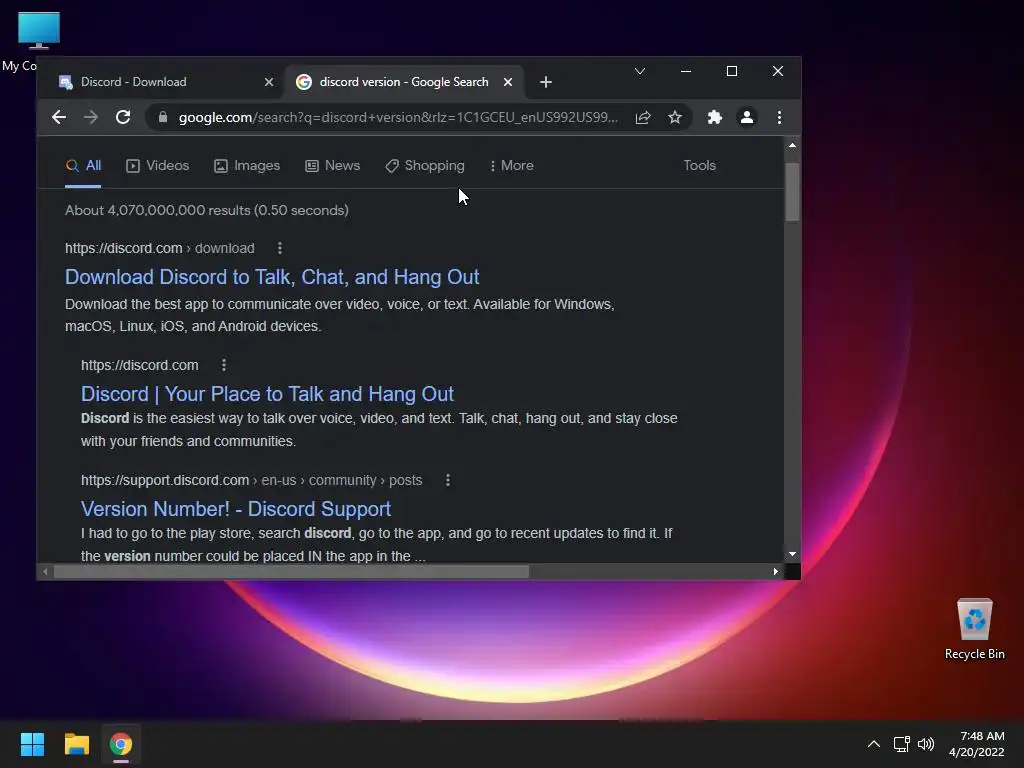
Task: Open the search Tools options
Action: (x=699, y=166)
